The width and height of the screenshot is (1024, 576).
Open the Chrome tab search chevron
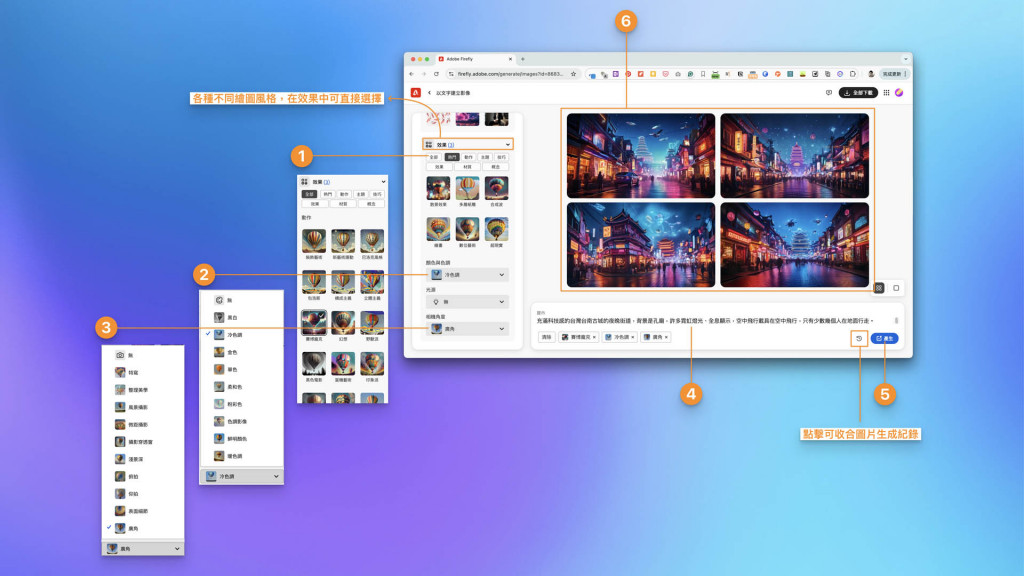905,59
